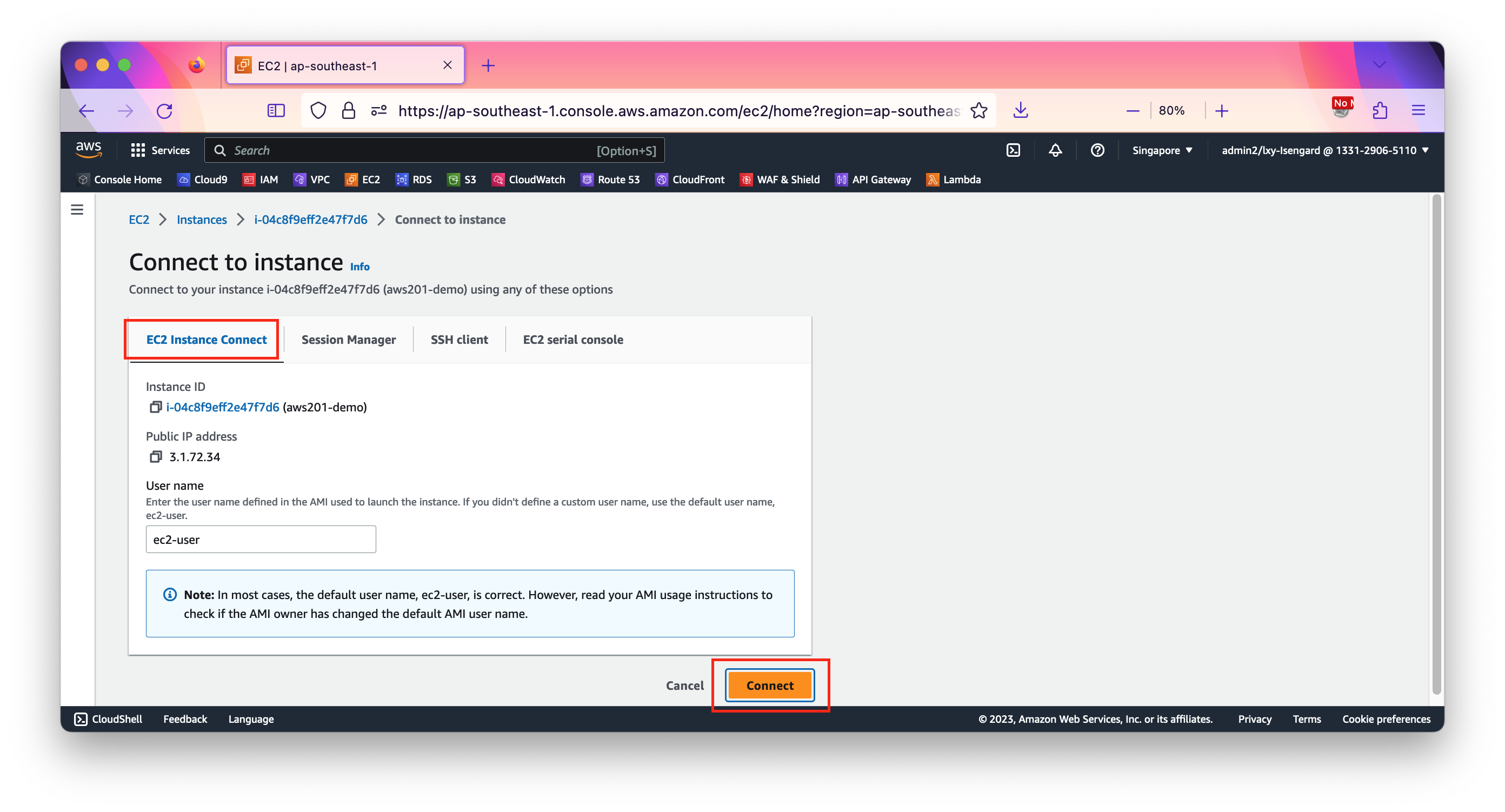The image size is (1505, 812).
Task: Reload the current page
Action: (165, 110)
